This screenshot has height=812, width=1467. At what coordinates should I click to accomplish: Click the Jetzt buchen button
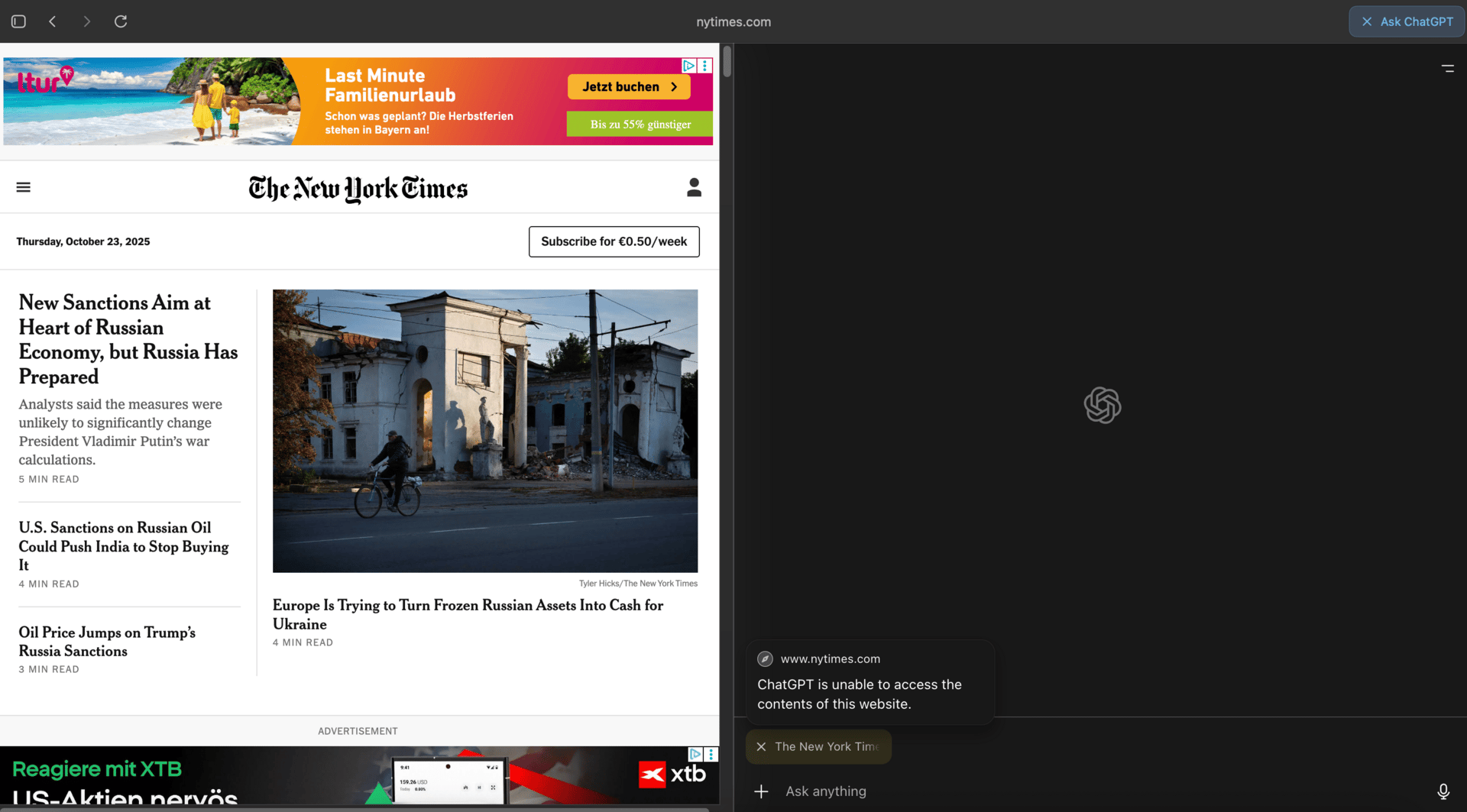coord(629,86)
